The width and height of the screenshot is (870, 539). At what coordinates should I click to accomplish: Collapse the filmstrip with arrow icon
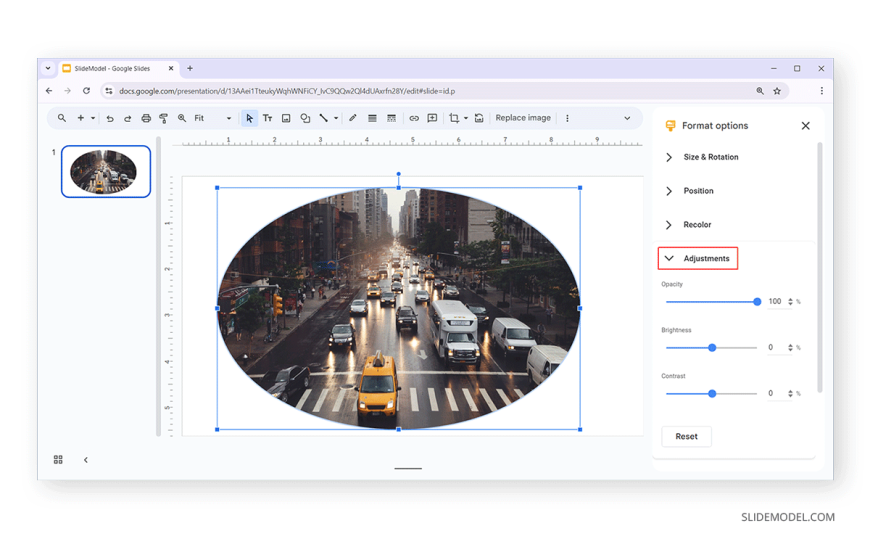tap(85, 460)
